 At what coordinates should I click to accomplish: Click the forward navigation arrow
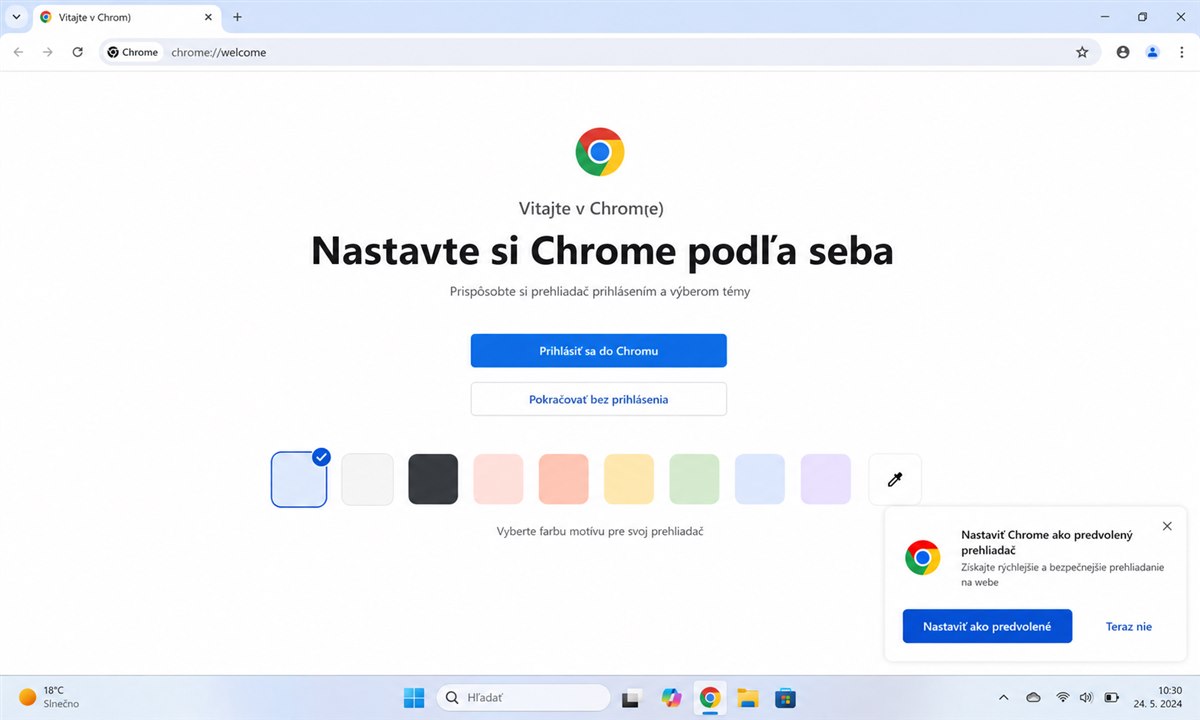(47, 52)
